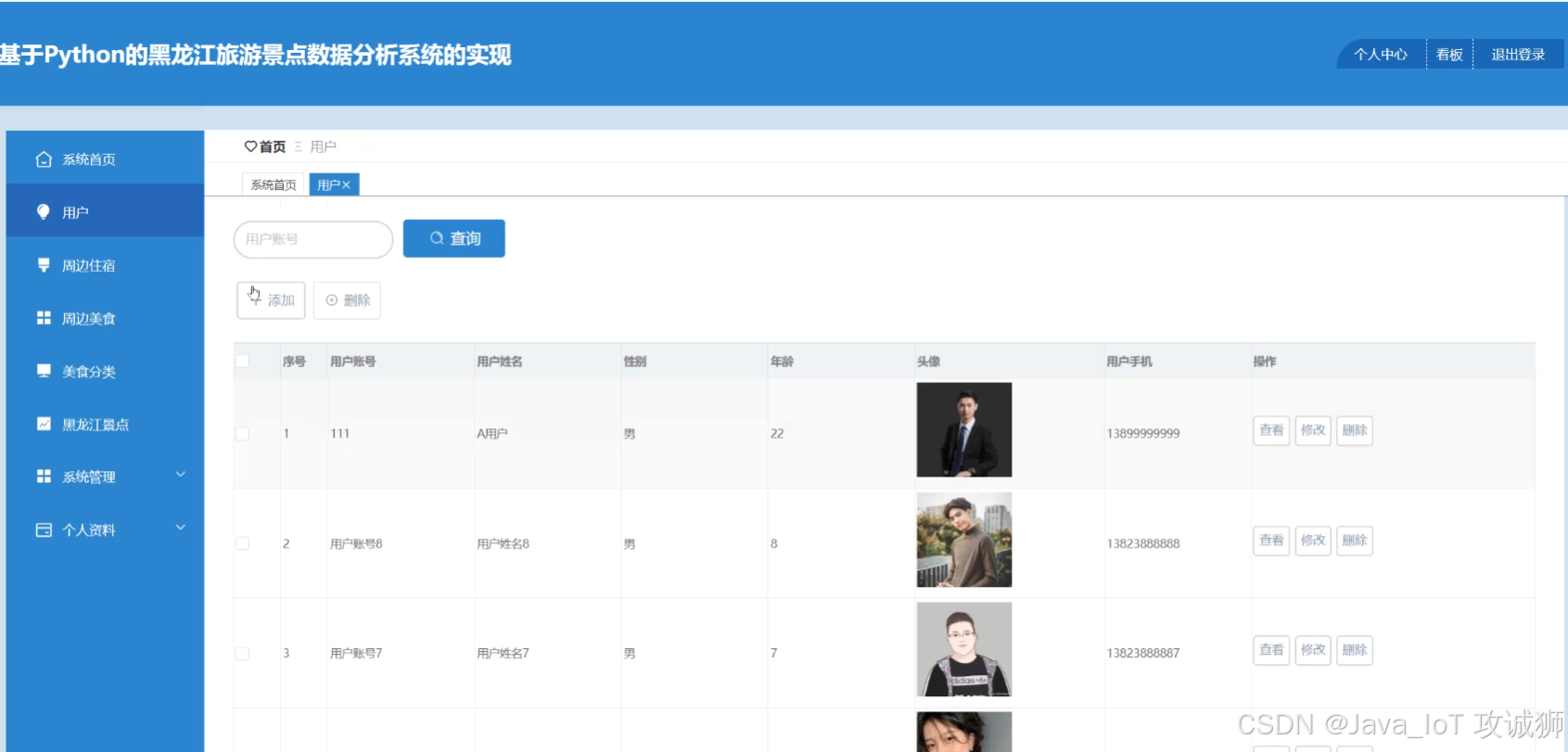Click the name cell 用户姓名8
Image resolution: width=1568 pixels, height=752 pixels.
click(x=504, y=543)
